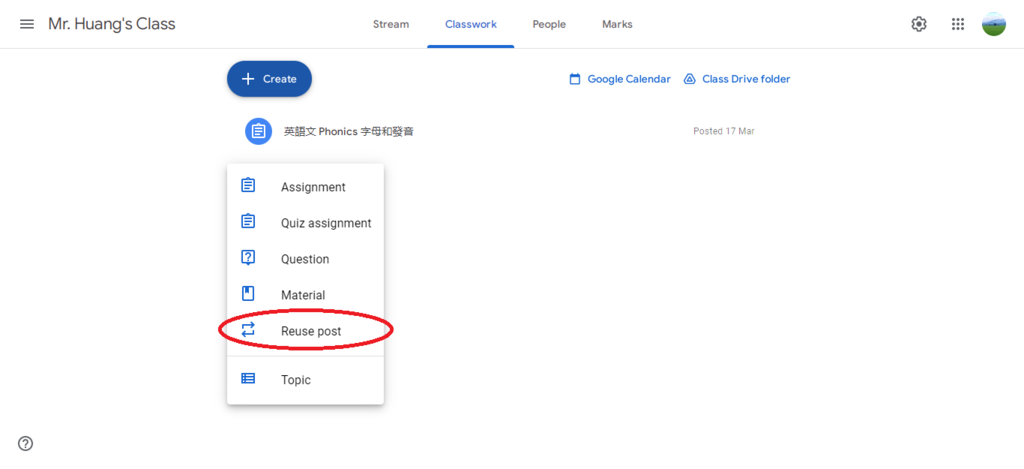Open the main hamburger menu

pos(27,24)
